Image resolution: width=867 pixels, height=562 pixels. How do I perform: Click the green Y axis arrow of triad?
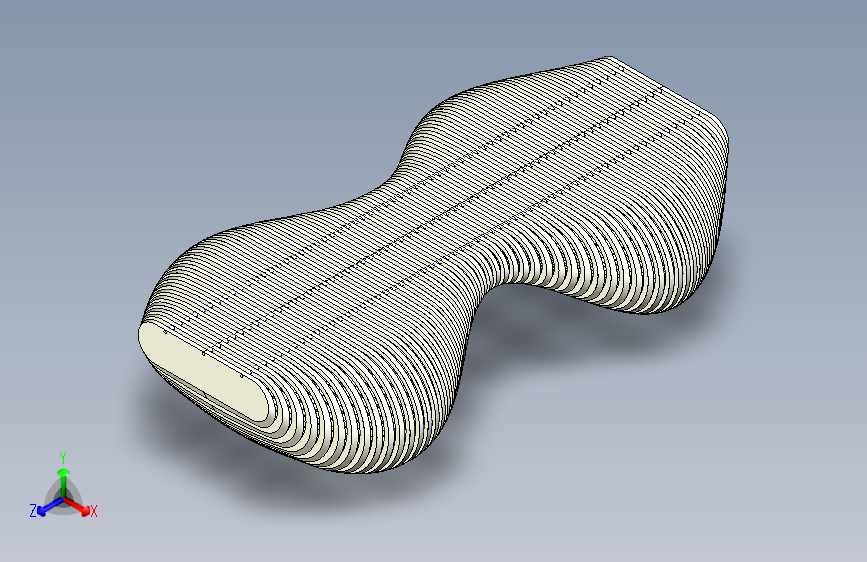[64, 483]
